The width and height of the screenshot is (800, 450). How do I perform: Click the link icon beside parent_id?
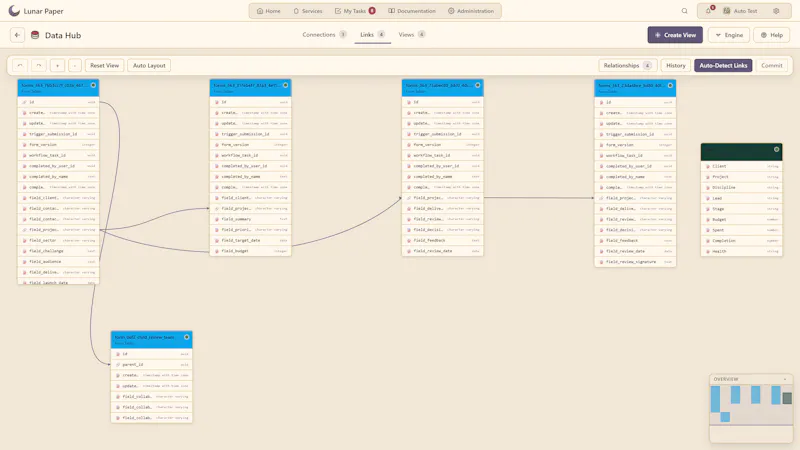(x=118, y=365)
